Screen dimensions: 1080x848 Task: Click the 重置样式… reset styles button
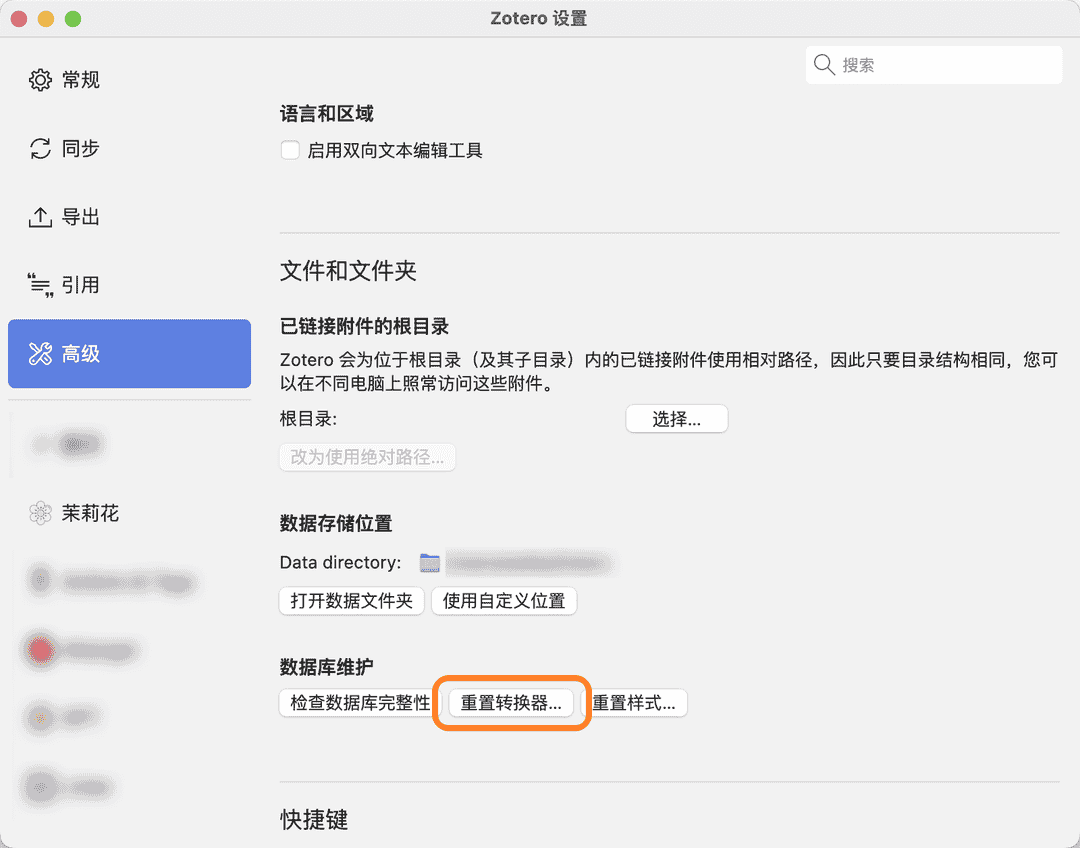tap(637, 703)
